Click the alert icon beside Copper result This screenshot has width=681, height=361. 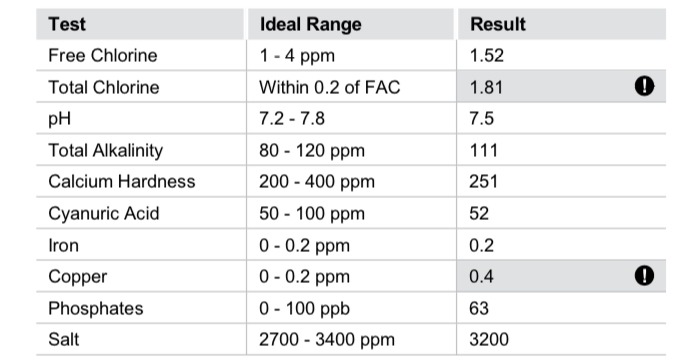(644, 275)
